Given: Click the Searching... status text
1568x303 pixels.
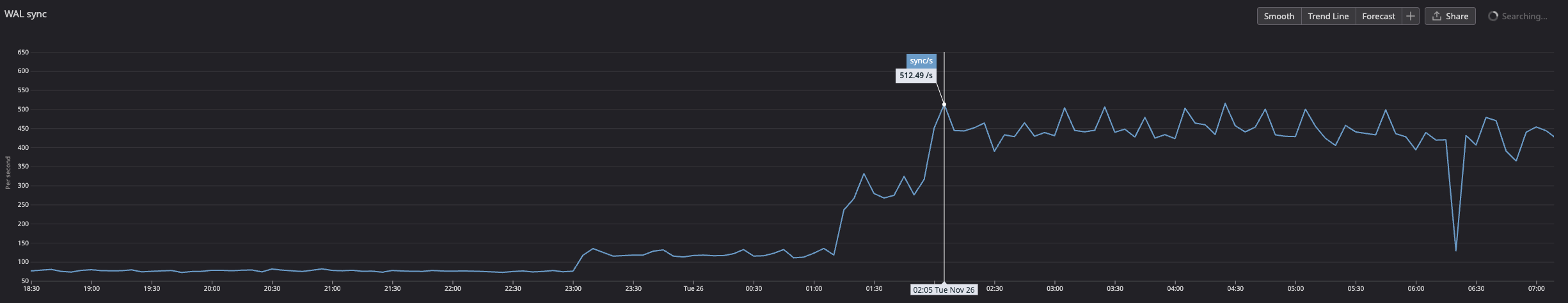Looking at the screenshot, I should pos(1524,16).
